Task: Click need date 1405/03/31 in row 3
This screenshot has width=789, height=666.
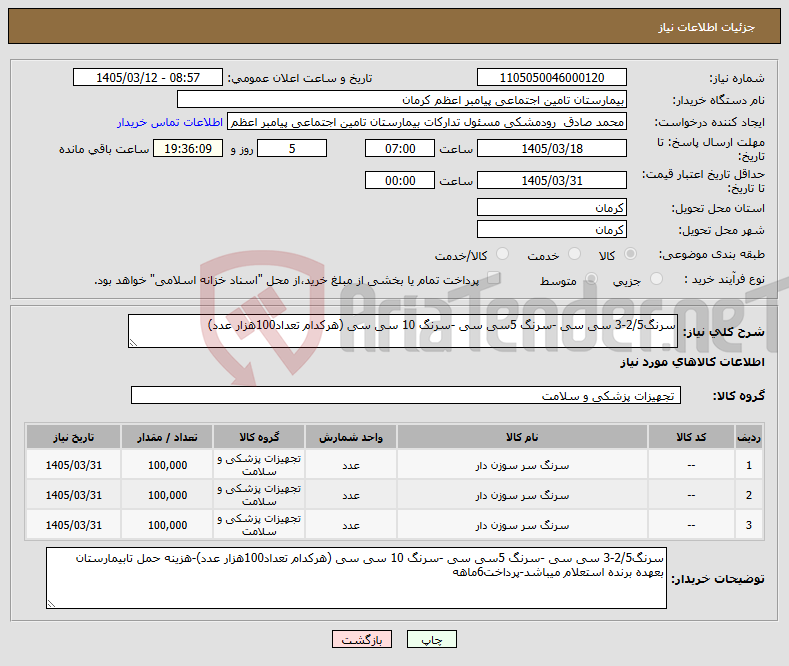Action: 73,525
